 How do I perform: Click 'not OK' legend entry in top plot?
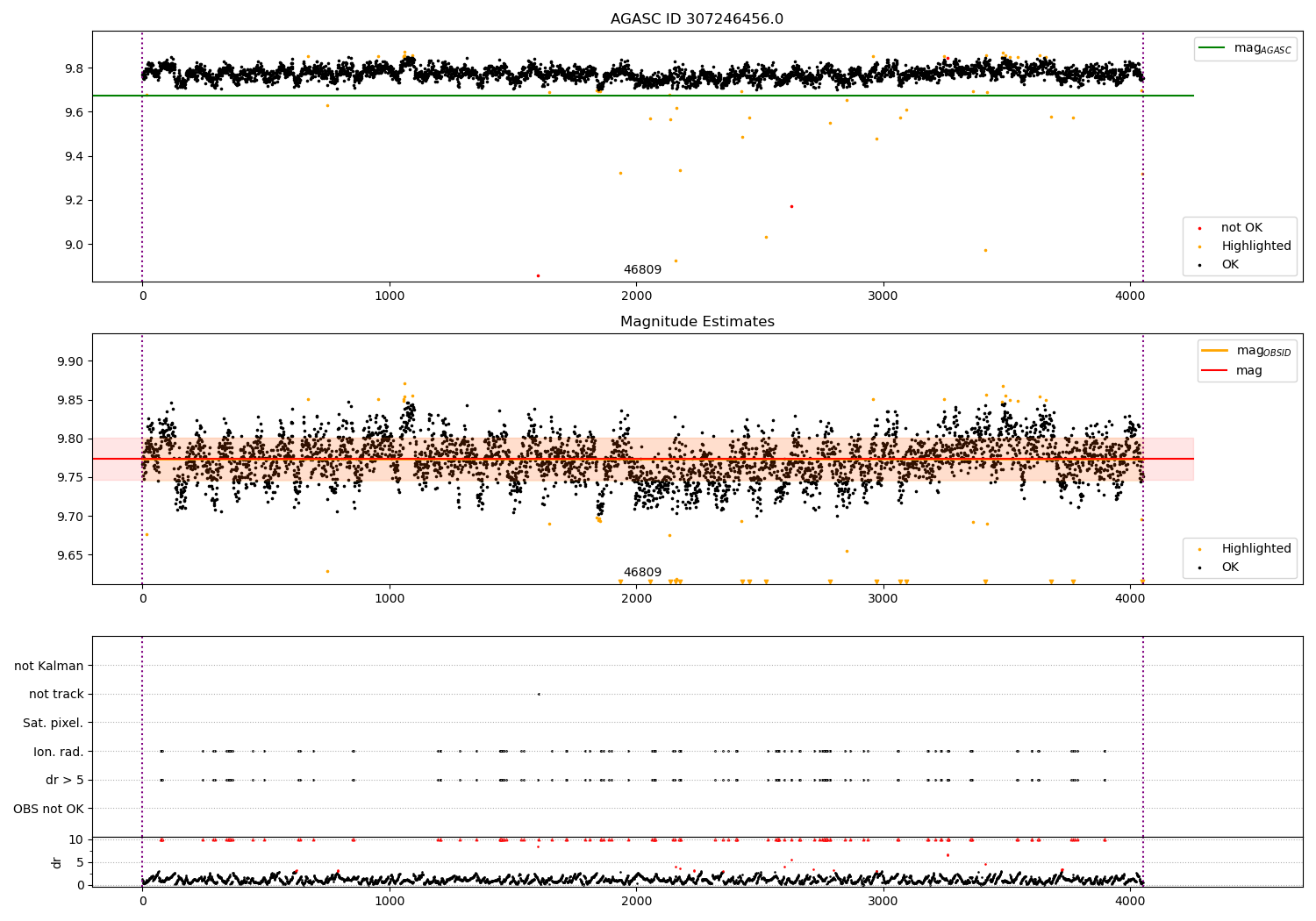pyautogui.click(x=1241, y=228)
